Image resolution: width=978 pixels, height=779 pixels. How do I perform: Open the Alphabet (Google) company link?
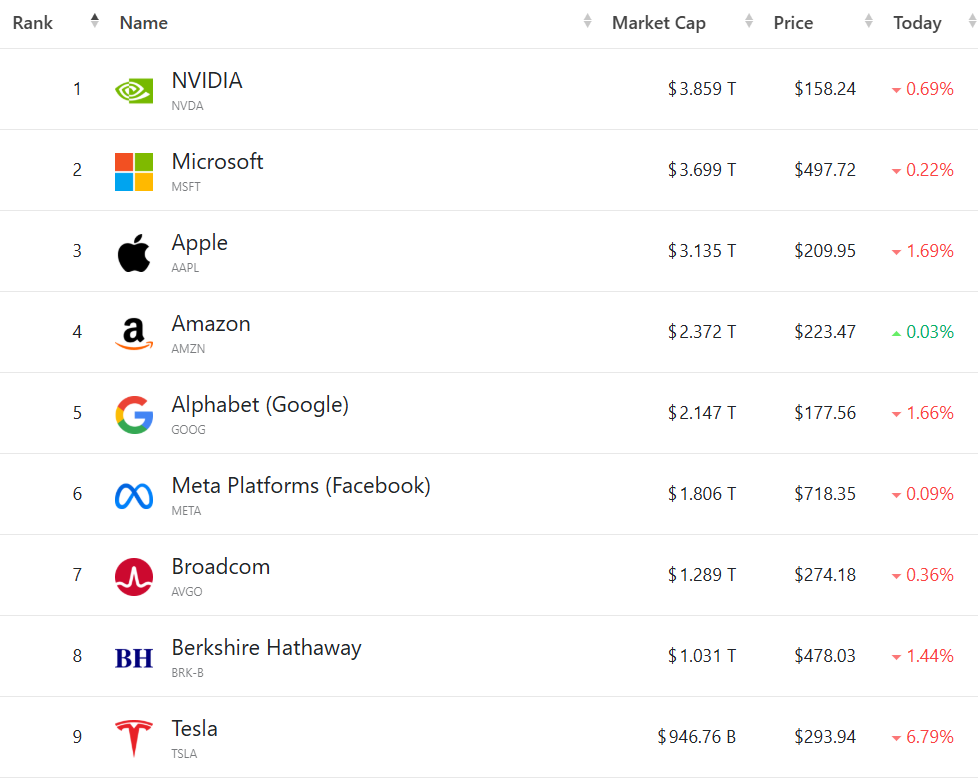[260, 405]
